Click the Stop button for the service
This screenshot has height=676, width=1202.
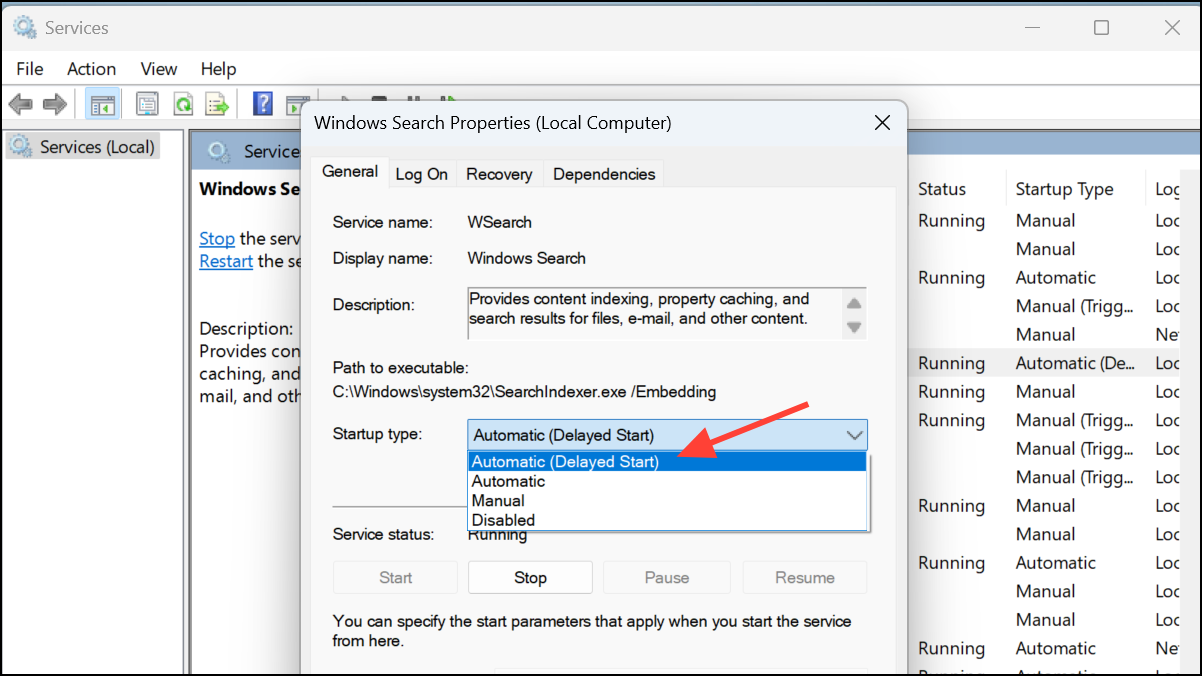tap(530, 577)
